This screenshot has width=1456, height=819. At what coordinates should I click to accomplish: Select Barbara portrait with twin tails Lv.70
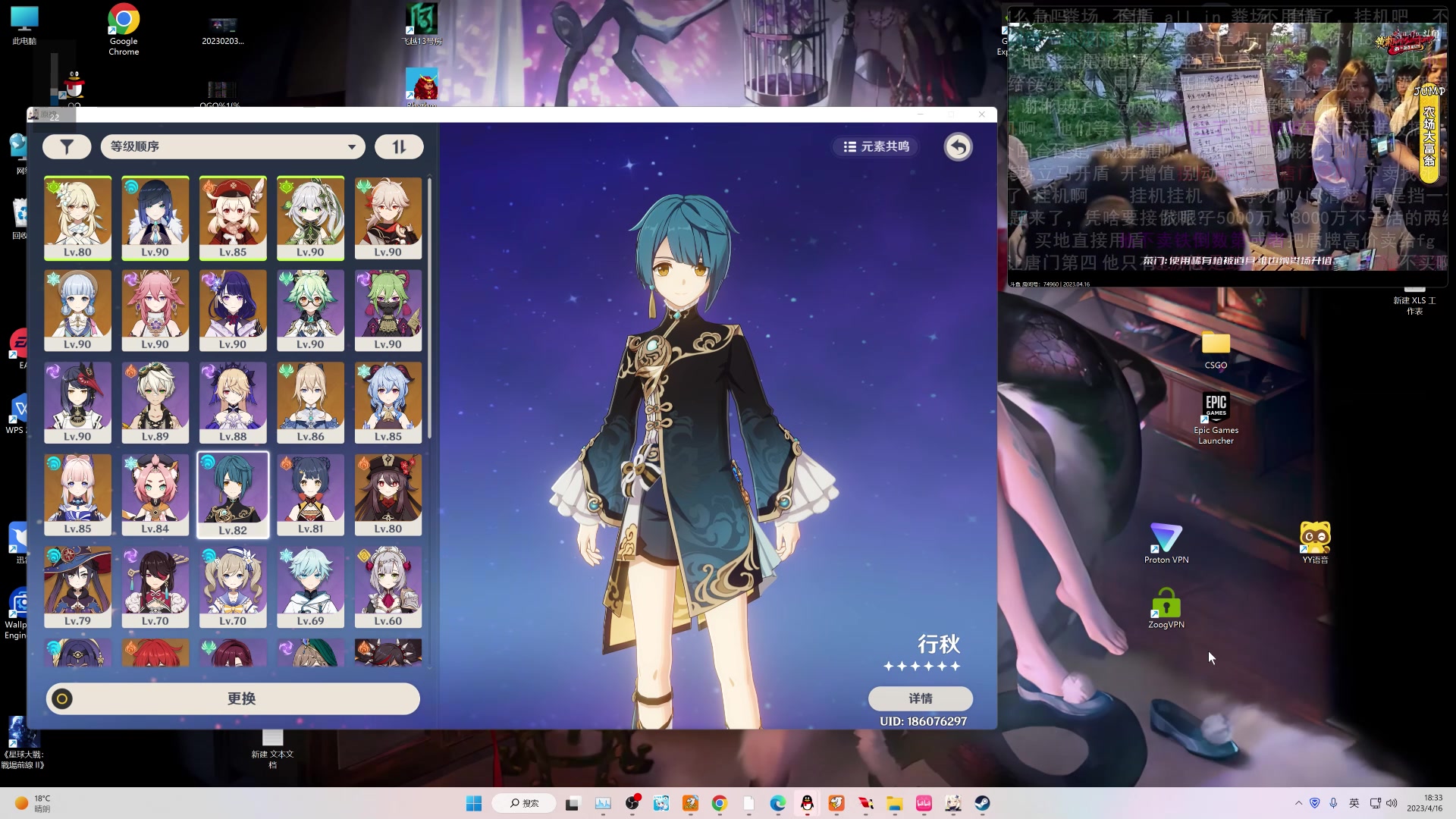click(233, 588)
